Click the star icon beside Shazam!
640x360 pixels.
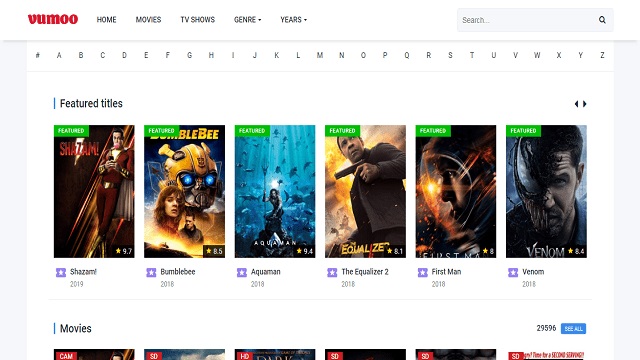[61, 272]
